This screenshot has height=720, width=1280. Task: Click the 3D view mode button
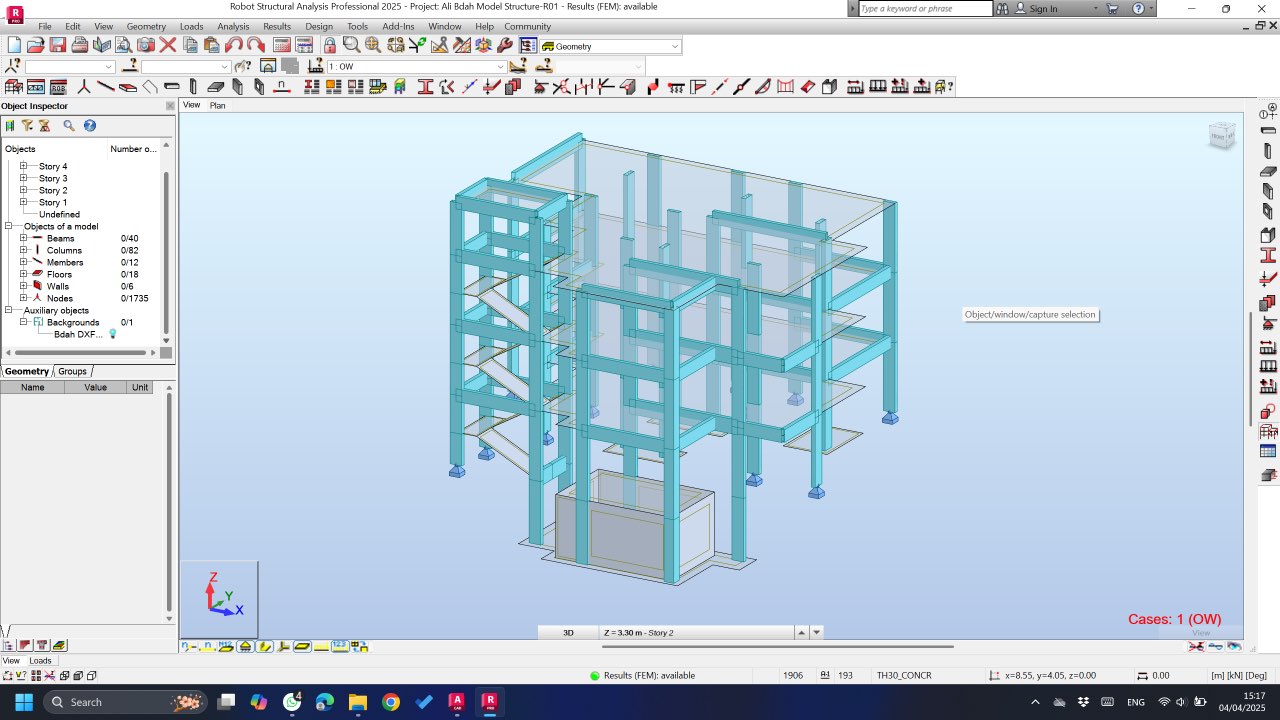(568, 632)
